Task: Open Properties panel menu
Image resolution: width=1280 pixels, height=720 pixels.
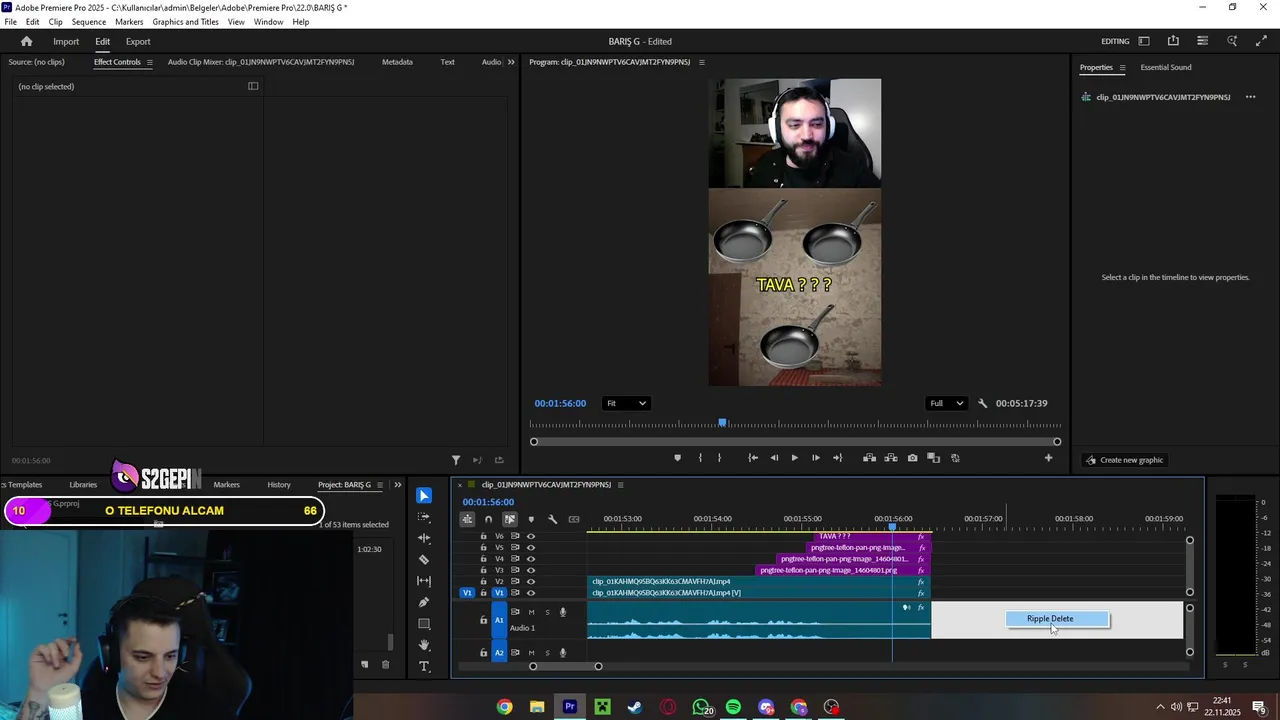Action: [1121, 68]
